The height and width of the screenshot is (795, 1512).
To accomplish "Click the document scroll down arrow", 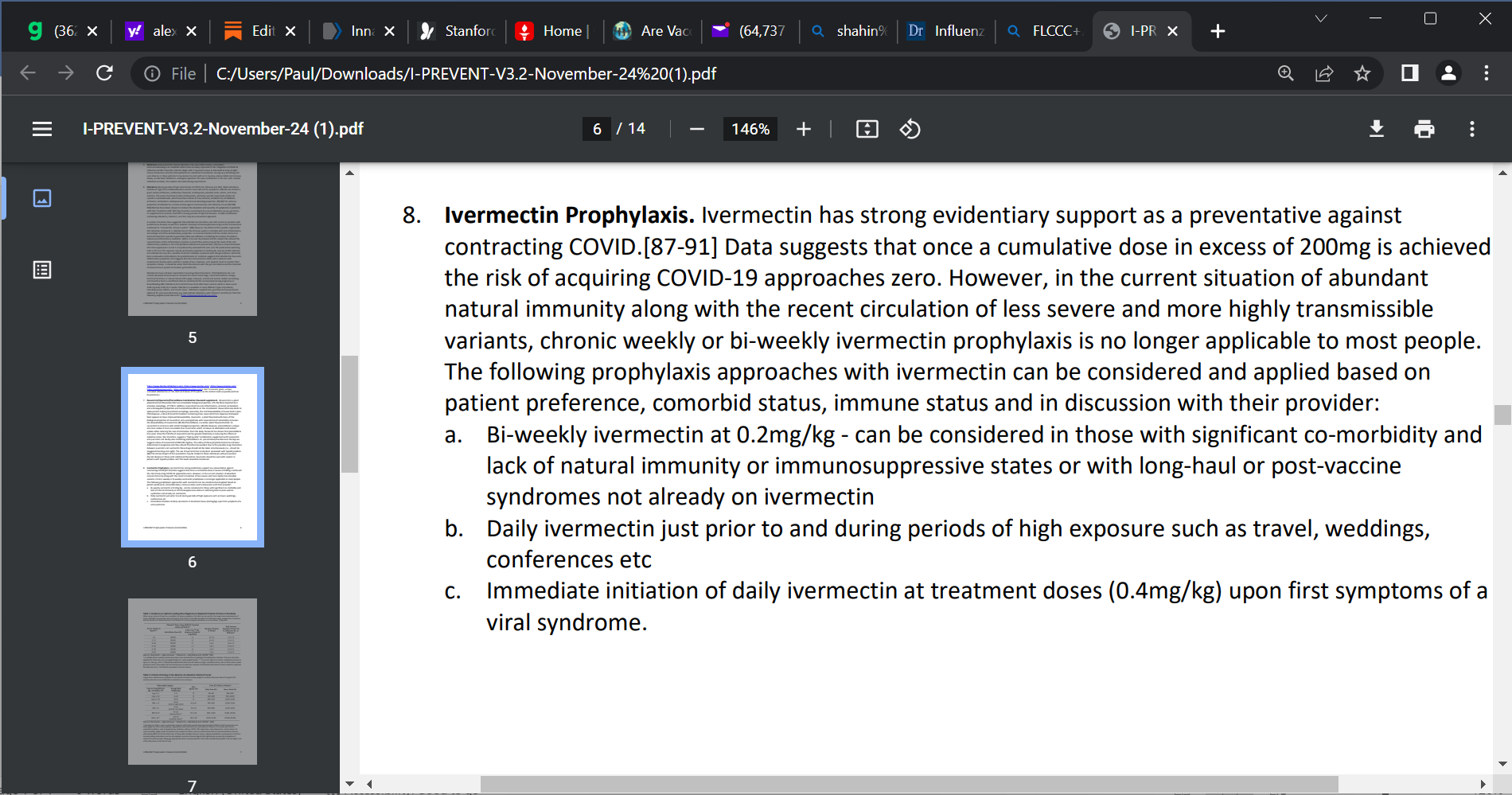I will [x=1502, y=764].
